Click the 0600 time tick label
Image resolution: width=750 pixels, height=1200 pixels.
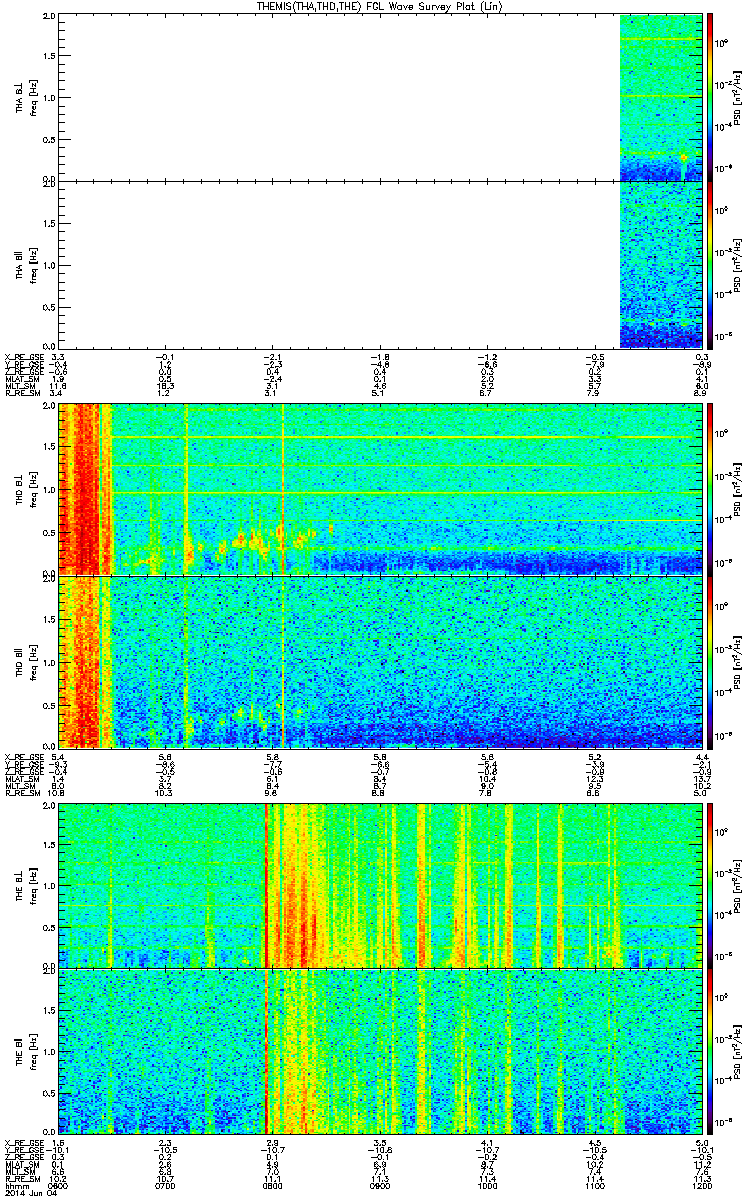click(60, 1185)
